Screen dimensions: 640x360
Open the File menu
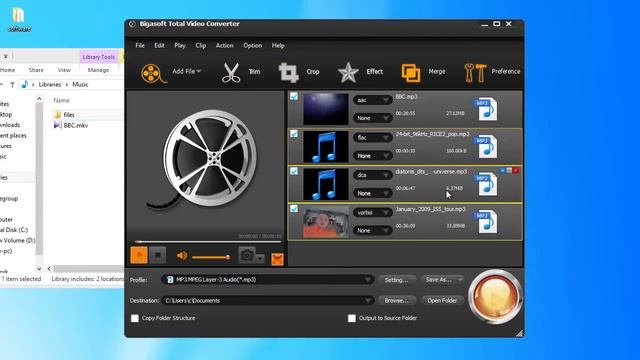(x=140, y=46)
